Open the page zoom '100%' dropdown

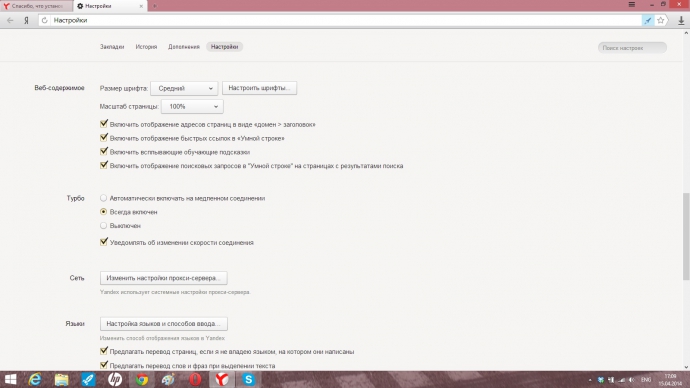click(x=192, y=106)
